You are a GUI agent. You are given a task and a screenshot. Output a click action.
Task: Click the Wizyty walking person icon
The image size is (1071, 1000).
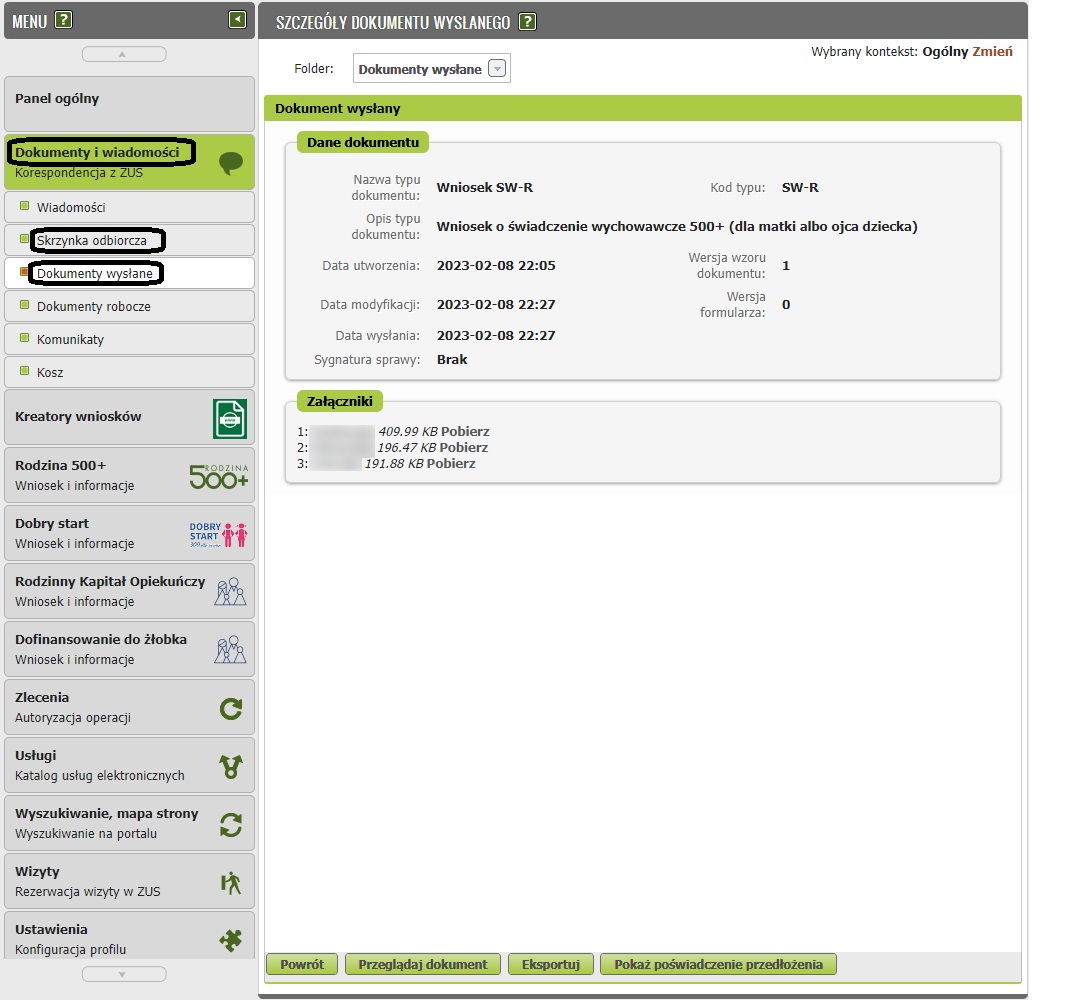(x=231, y=883)
